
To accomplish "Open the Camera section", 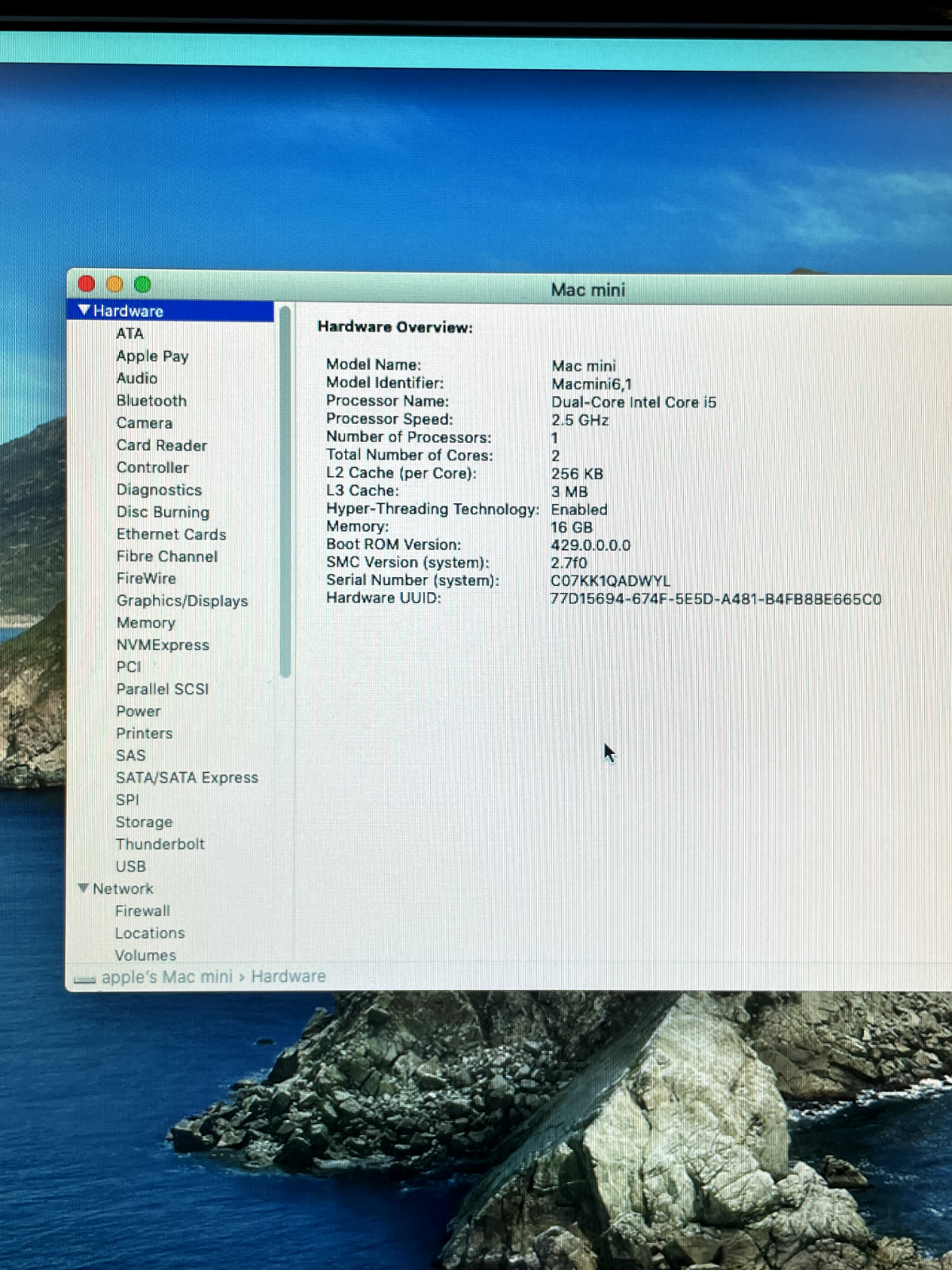I will 144,422.
